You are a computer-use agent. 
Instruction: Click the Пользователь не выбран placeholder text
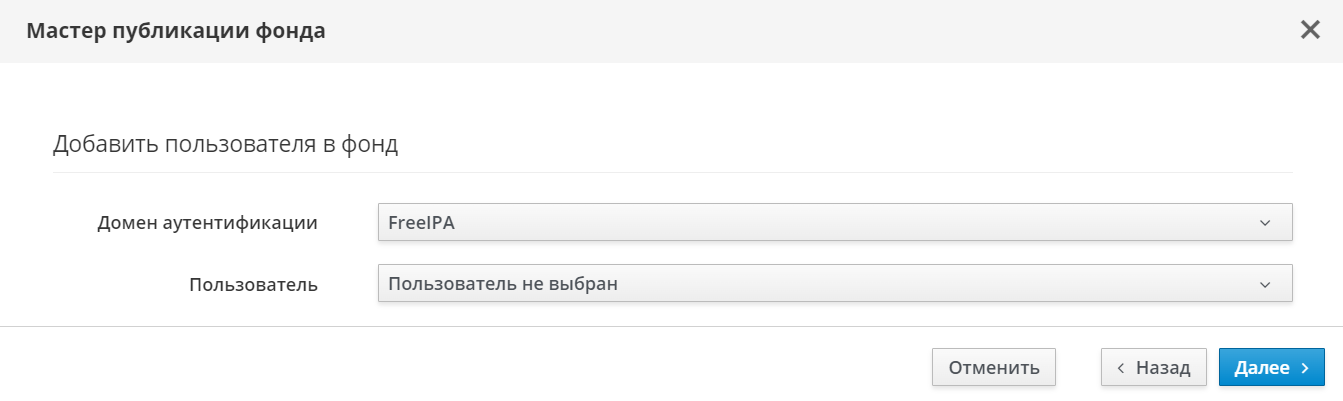pyautogui.click(x=502, y=284)
